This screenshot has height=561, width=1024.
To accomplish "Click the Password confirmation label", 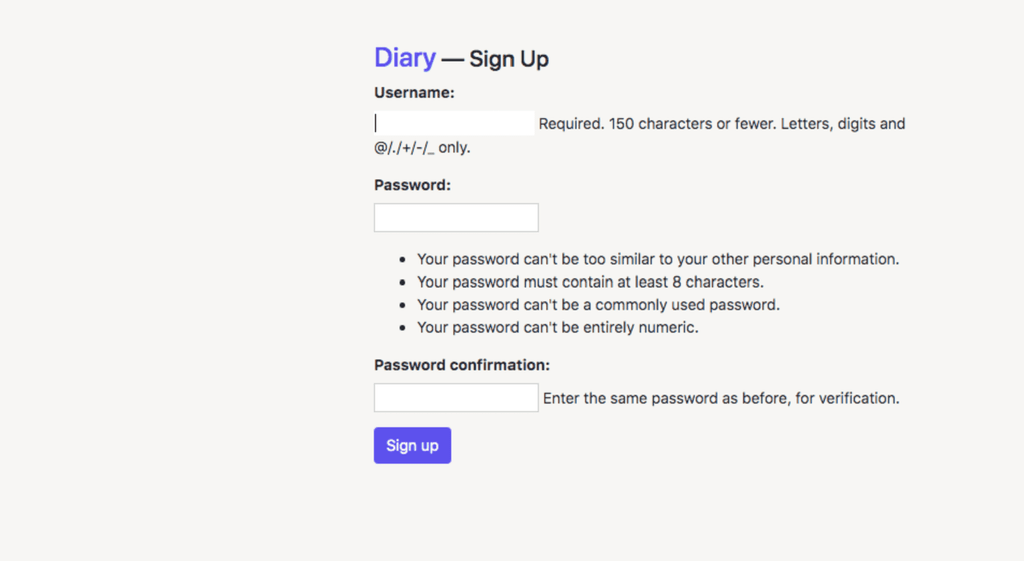I will 461,365.
